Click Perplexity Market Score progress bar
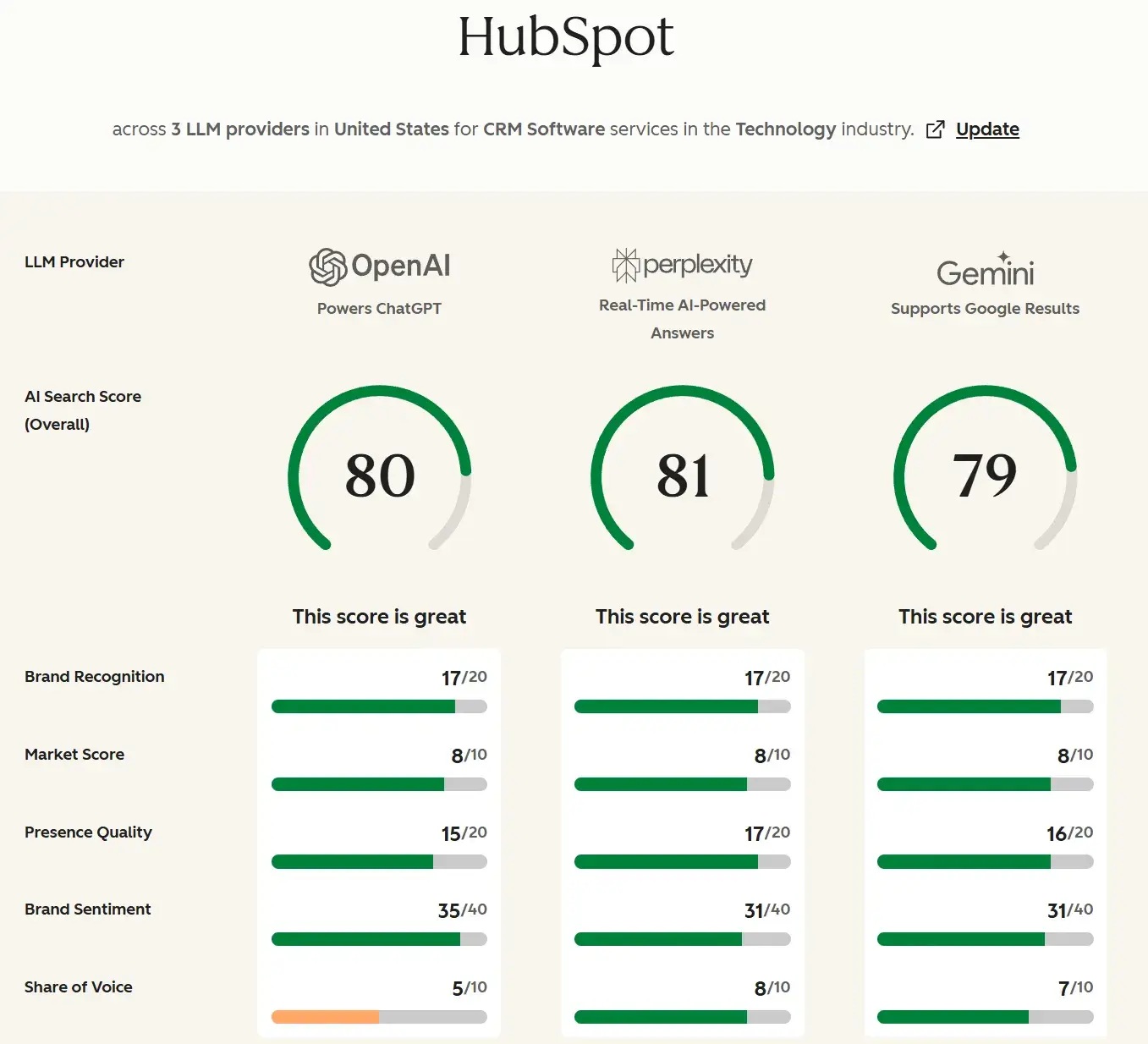 tap(682, 784)
